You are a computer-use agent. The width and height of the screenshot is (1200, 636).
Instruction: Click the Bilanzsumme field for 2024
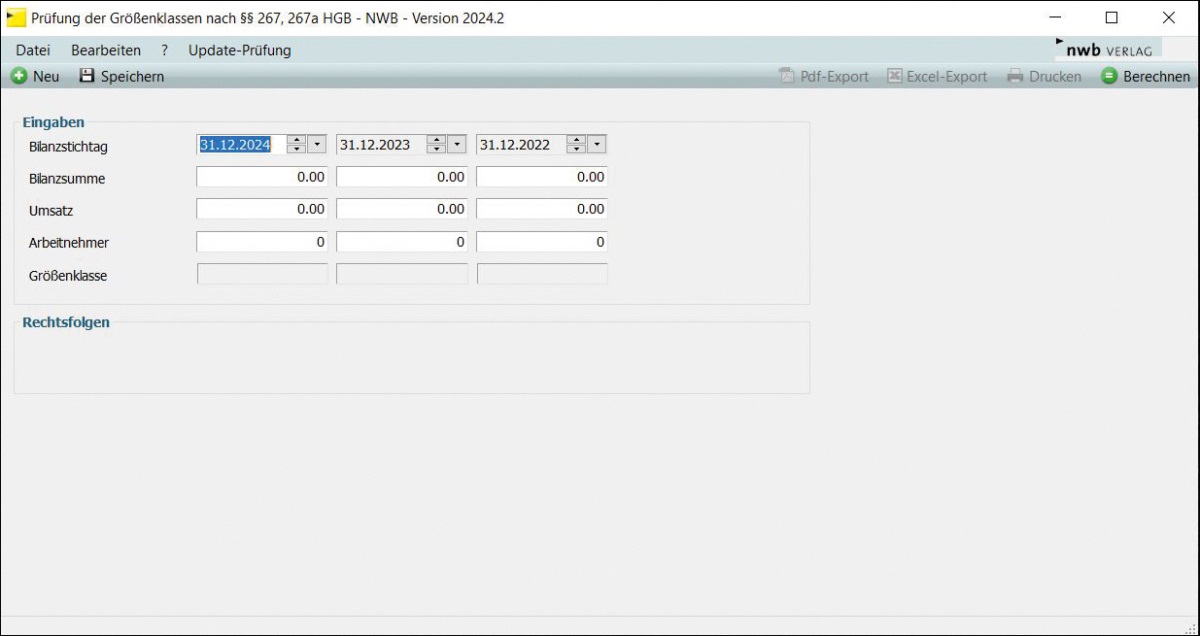[x=262, y=177]
